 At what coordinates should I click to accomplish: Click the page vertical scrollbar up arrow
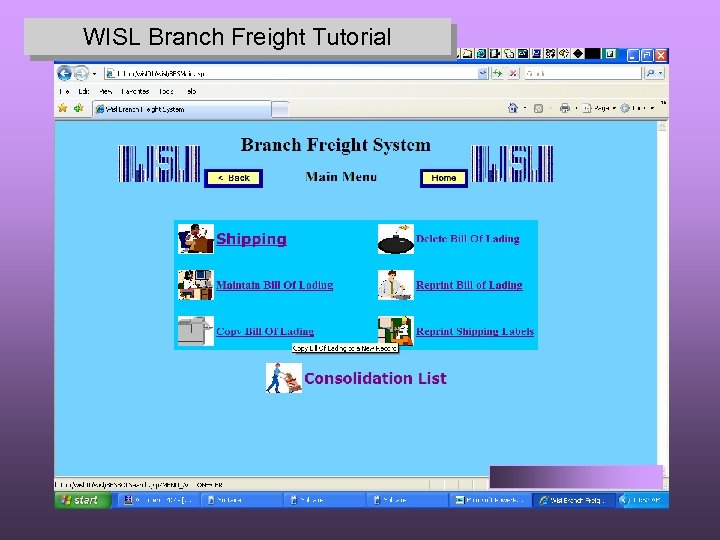[662, 126]
